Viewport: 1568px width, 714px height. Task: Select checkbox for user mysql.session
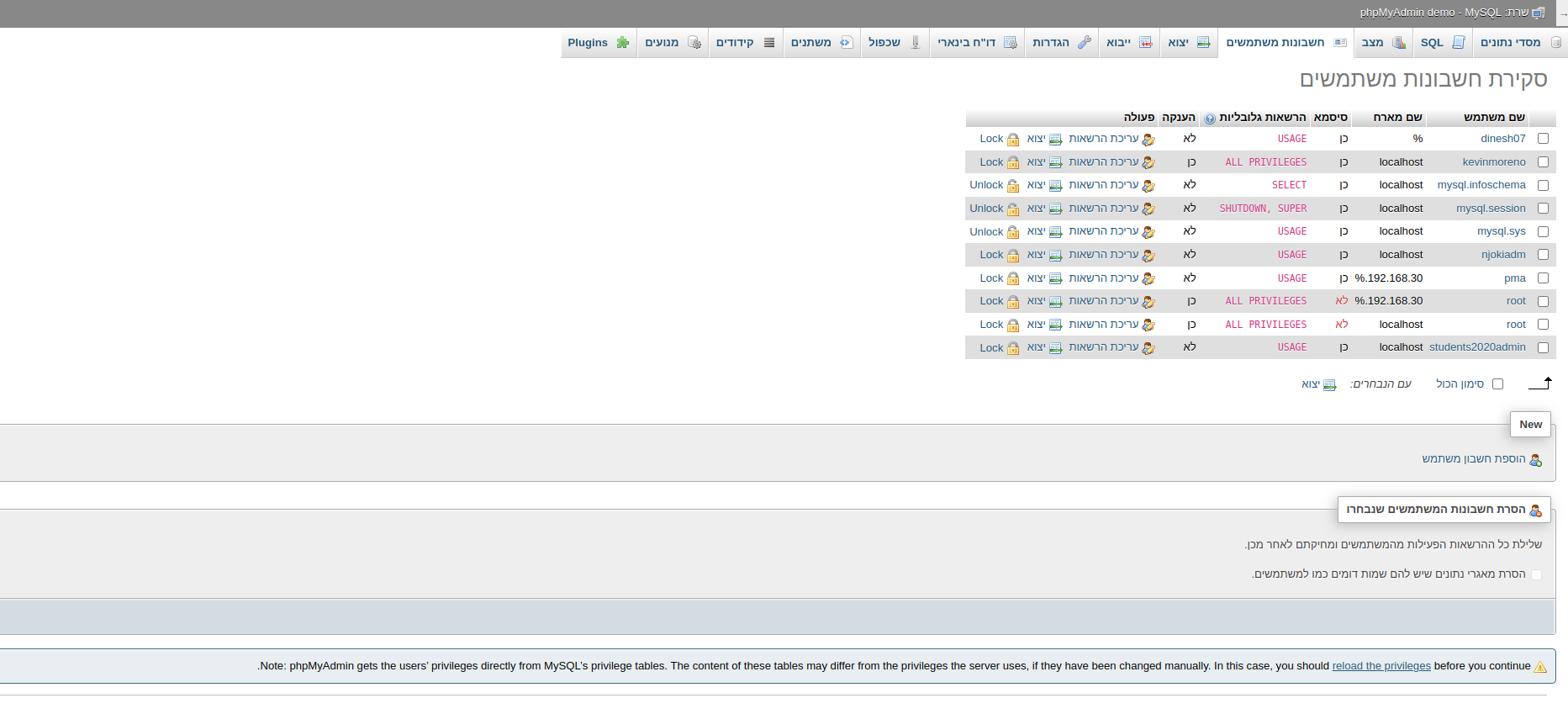pyautogui.click(x=1543, y=209)
